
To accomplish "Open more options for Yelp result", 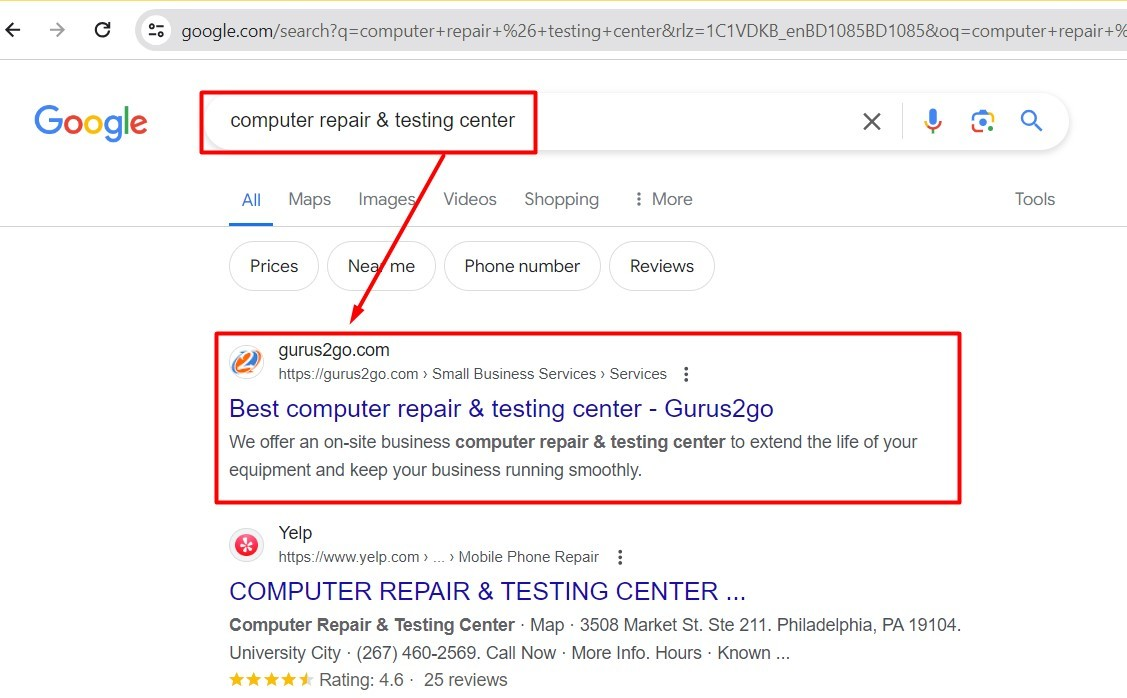I will [620, 557].
